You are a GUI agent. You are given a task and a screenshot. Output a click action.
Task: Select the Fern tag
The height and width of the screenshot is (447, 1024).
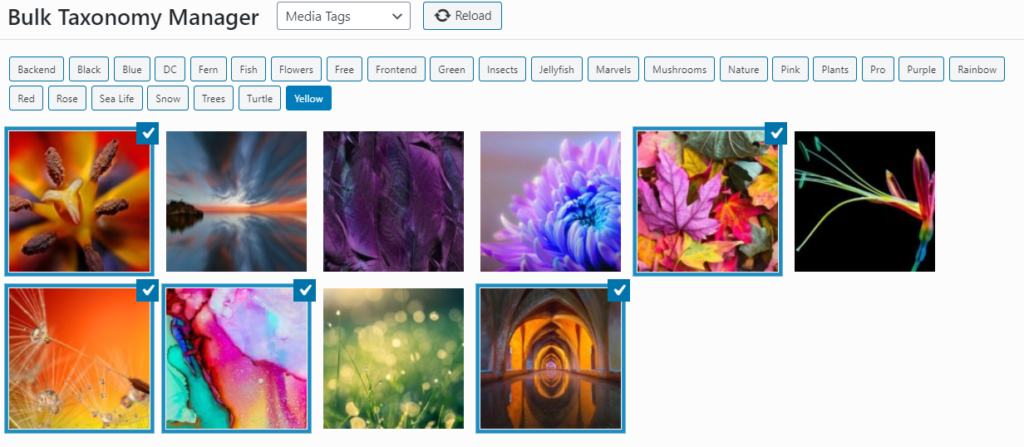[x=208, y=69]
